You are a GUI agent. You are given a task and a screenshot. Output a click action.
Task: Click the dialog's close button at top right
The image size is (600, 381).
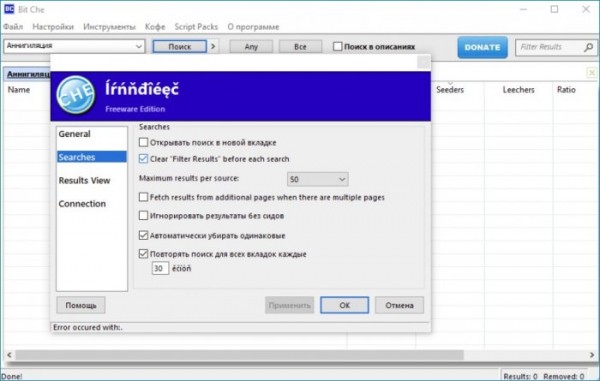(423, 62)
